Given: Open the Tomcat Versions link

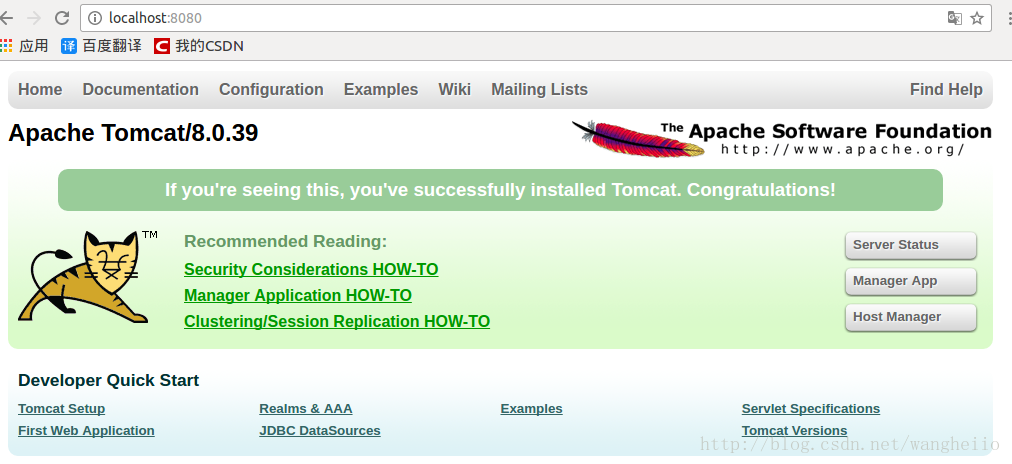Looking at the screenshot, I should [794, 430].
